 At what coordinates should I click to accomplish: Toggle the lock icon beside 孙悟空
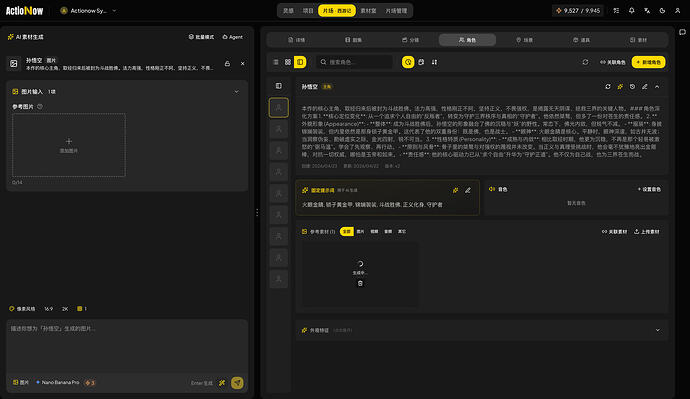228,64
